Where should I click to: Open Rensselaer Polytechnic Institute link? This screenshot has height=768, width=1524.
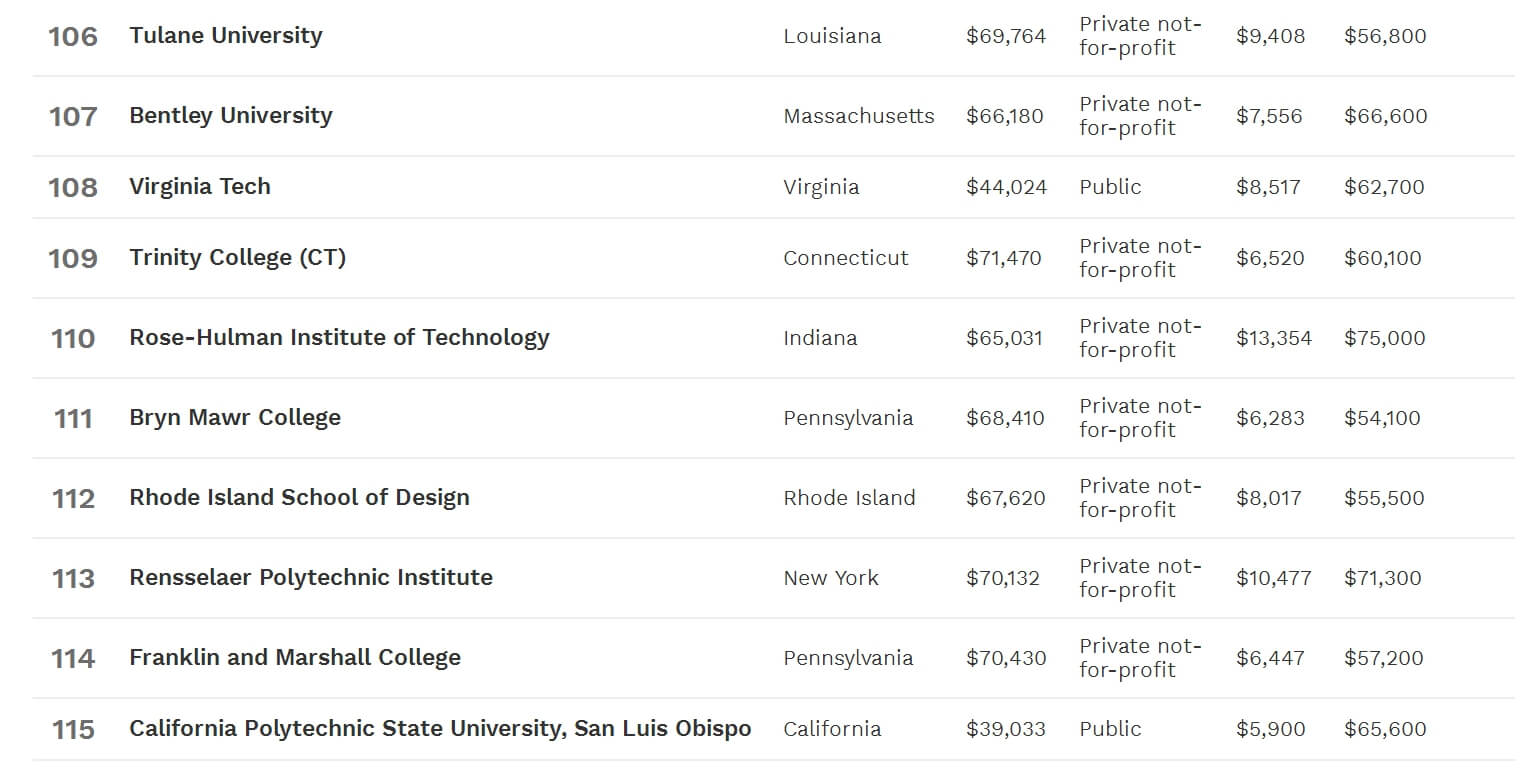(x=311, y=578)
